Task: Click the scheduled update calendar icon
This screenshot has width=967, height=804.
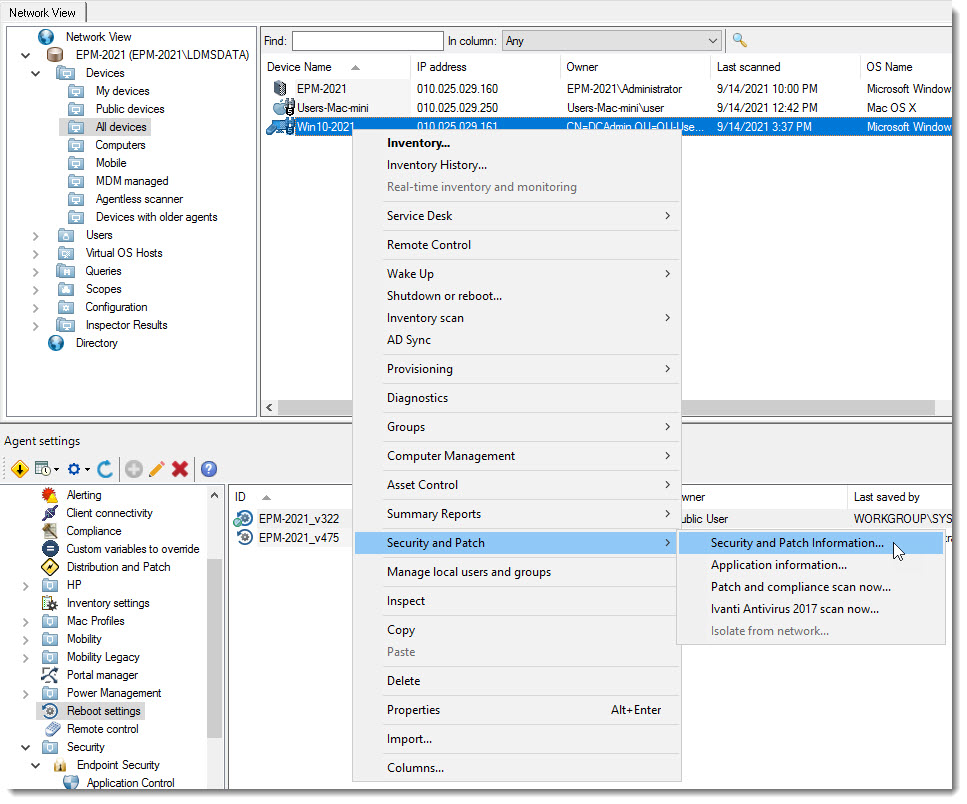Action: pyautogui.click(x=42, y=468)
